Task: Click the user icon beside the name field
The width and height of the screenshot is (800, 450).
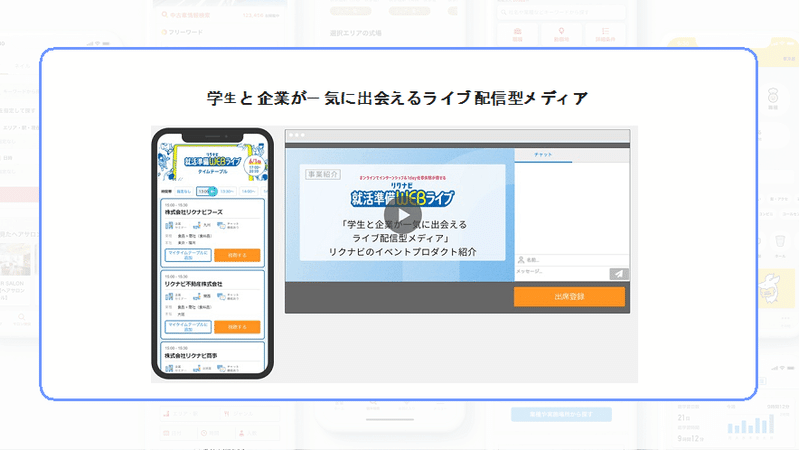Action: click(520, 260)
